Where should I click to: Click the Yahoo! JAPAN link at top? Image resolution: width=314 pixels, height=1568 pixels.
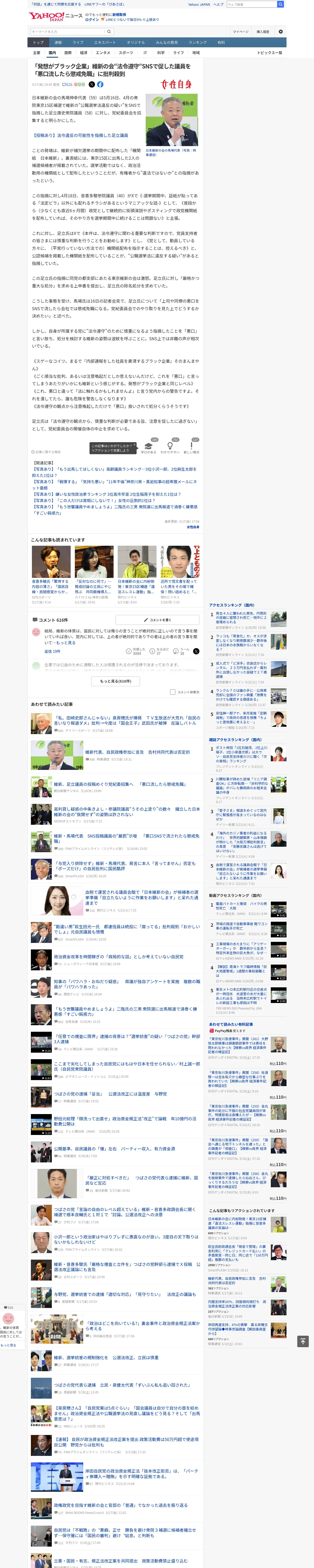point(199,4)
